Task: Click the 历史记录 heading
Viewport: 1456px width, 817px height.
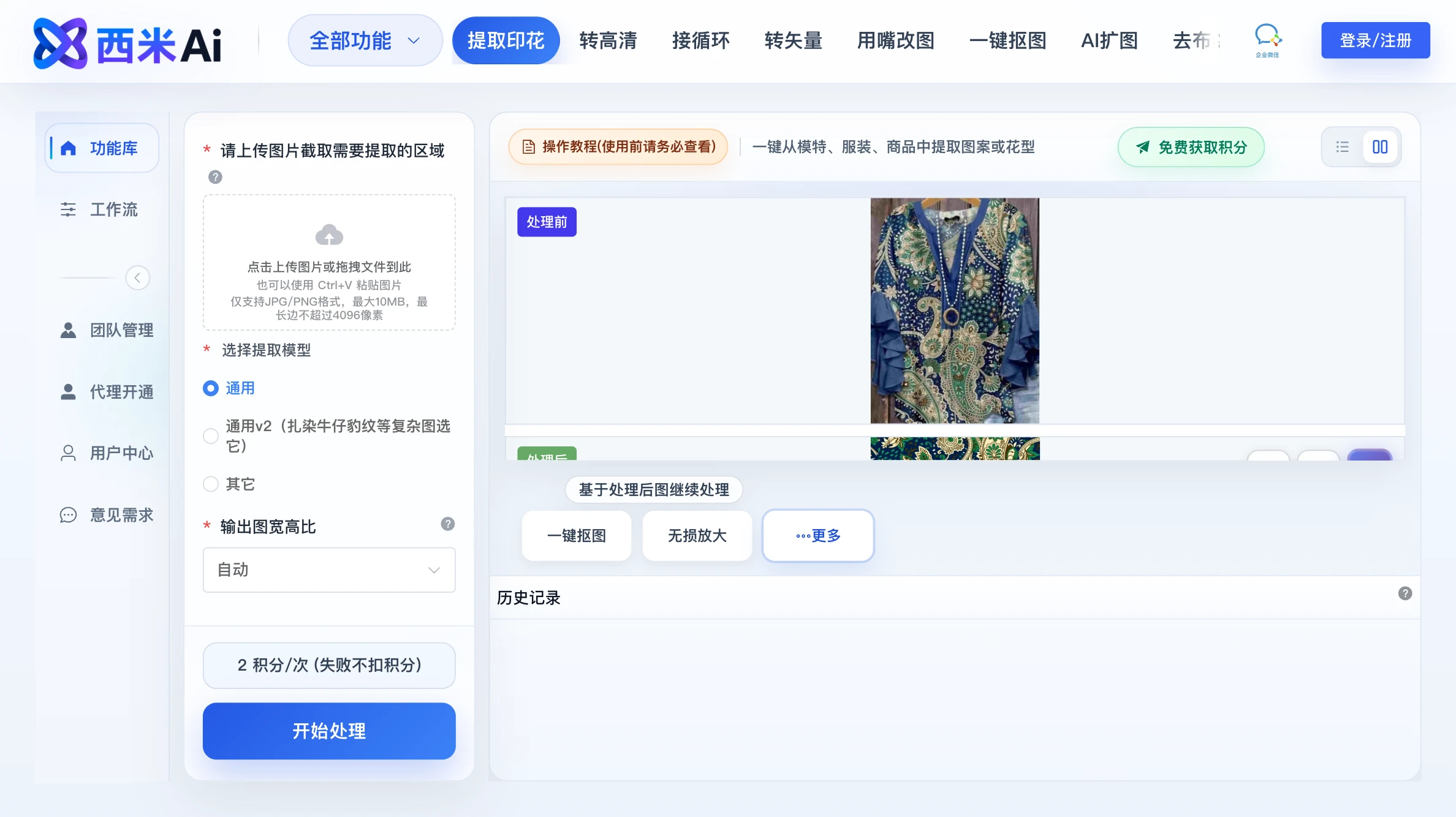Action: [x=529, y=598]
